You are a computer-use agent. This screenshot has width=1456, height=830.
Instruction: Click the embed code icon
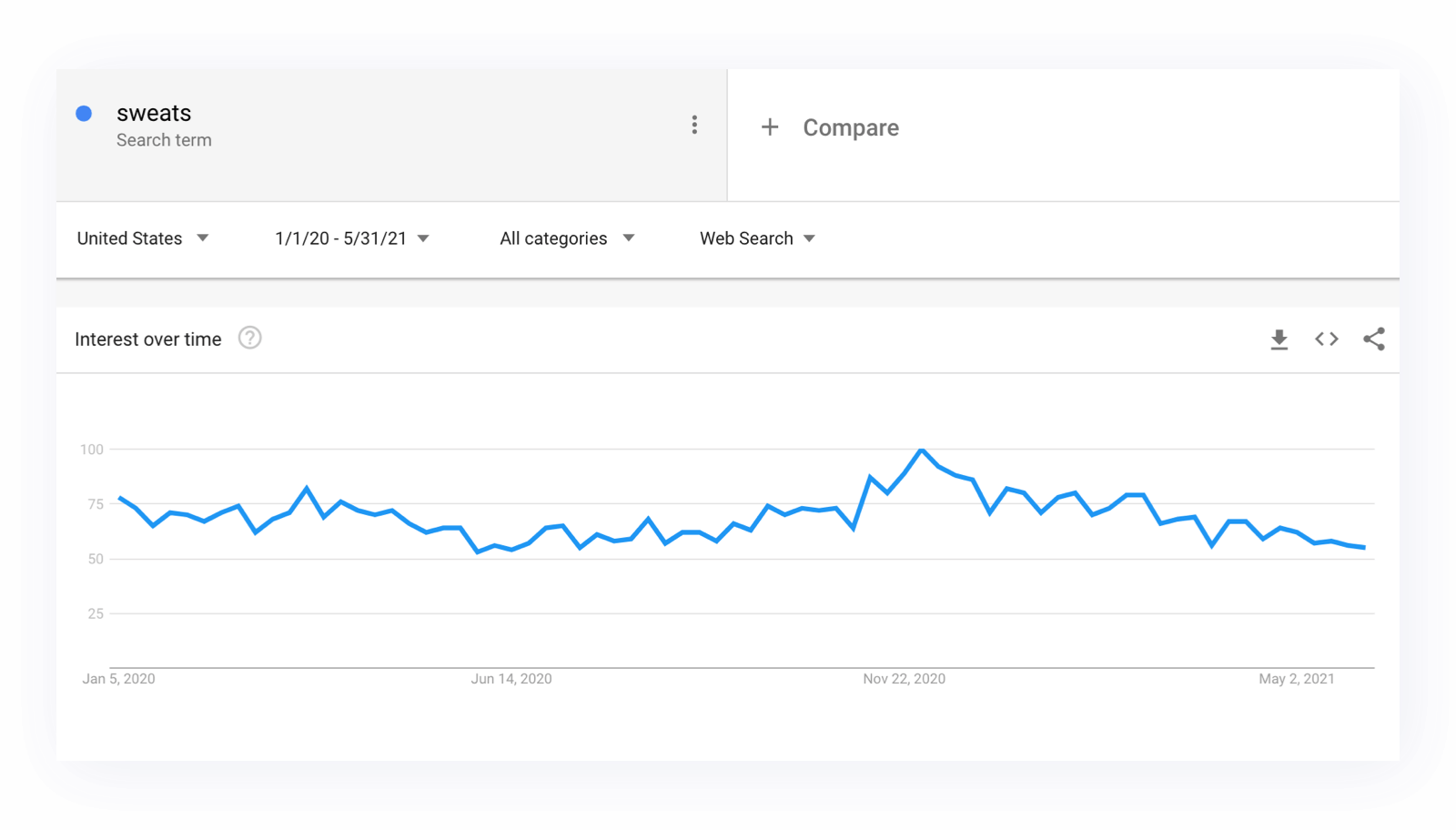pos(1326,339)
